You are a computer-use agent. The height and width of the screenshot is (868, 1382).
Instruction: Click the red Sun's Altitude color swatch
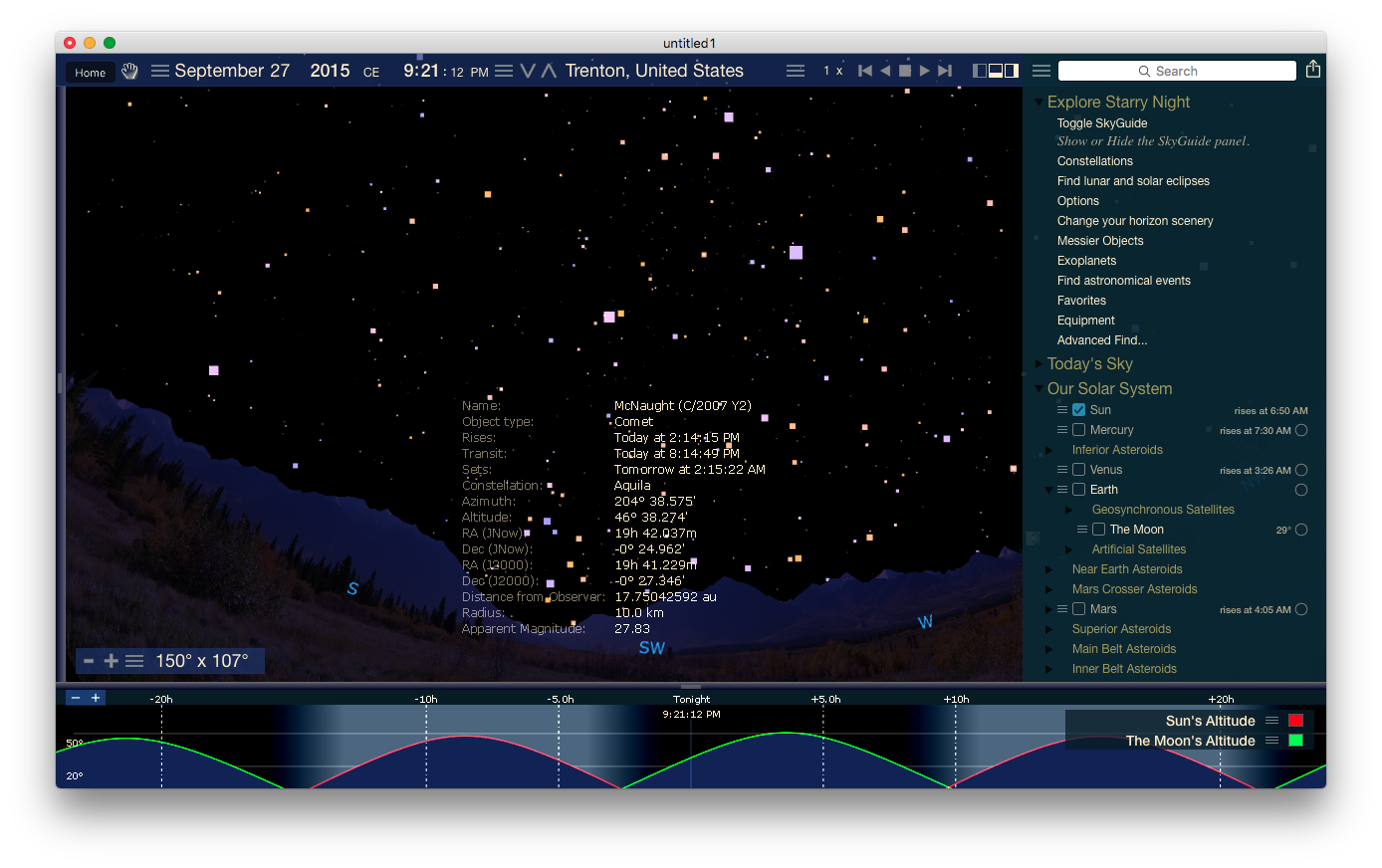click(1295, 721)
